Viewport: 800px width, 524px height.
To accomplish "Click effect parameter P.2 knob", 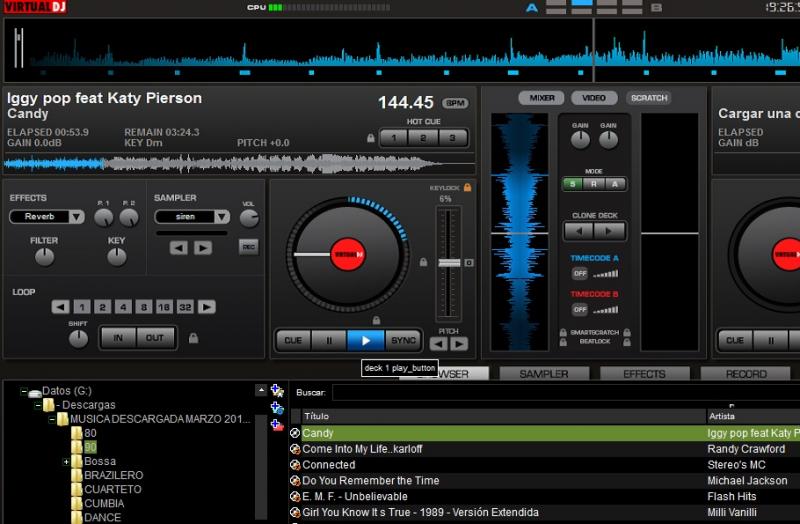I will coord(129,218).
